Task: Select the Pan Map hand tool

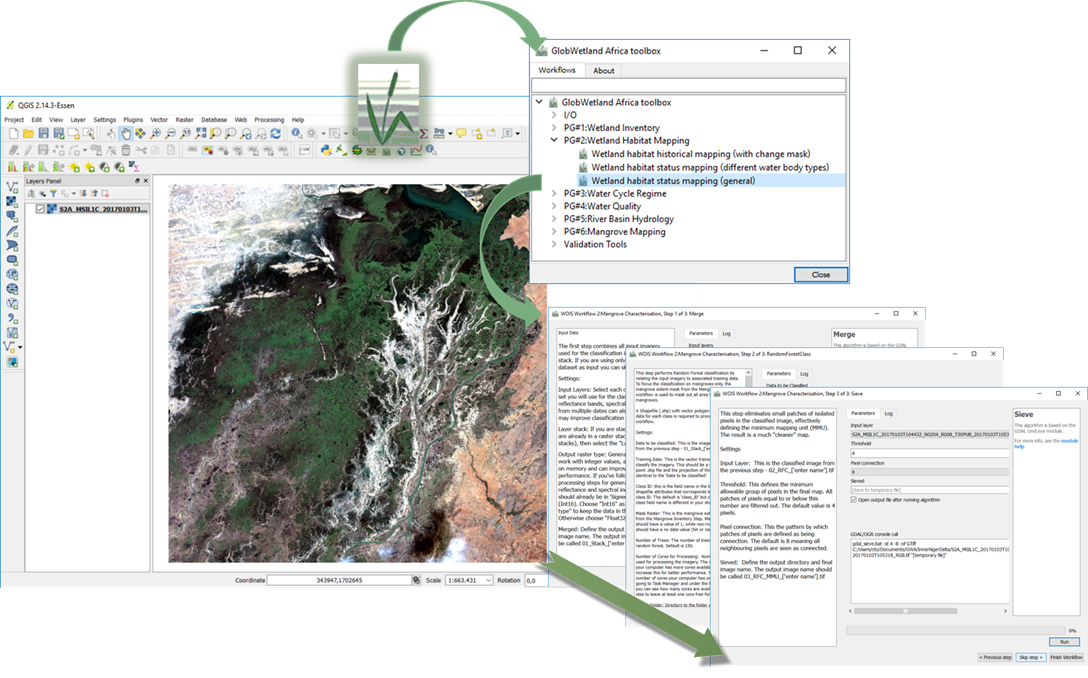Action: 126,133
